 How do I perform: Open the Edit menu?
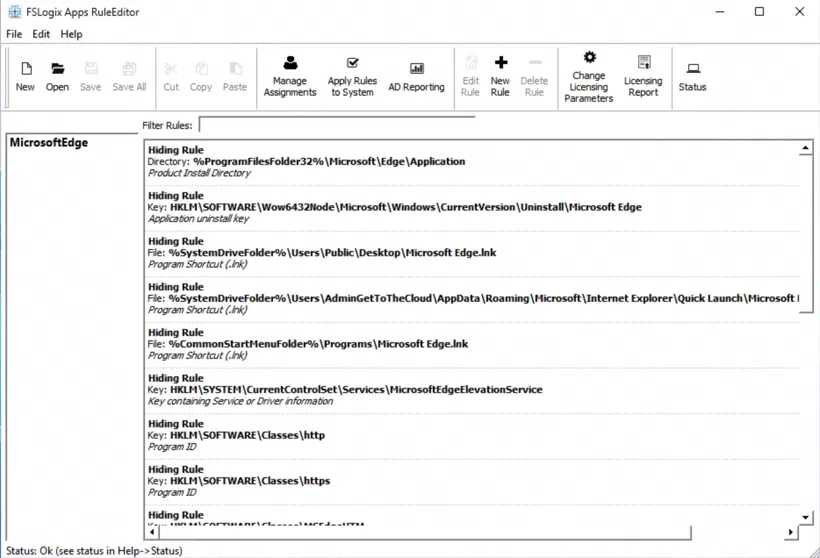pyautogui.click(x=41, y=34)
